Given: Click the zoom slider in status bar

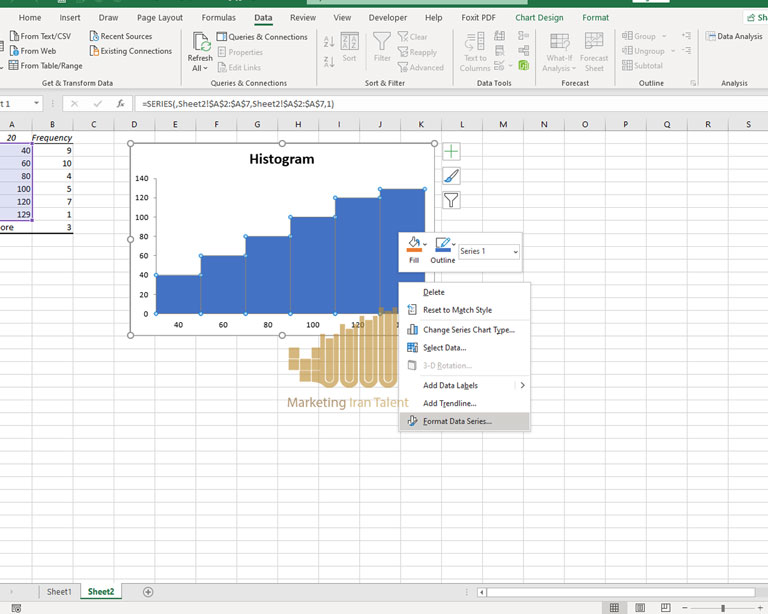Looking at the screenshot, I should (x=722, y=607).
